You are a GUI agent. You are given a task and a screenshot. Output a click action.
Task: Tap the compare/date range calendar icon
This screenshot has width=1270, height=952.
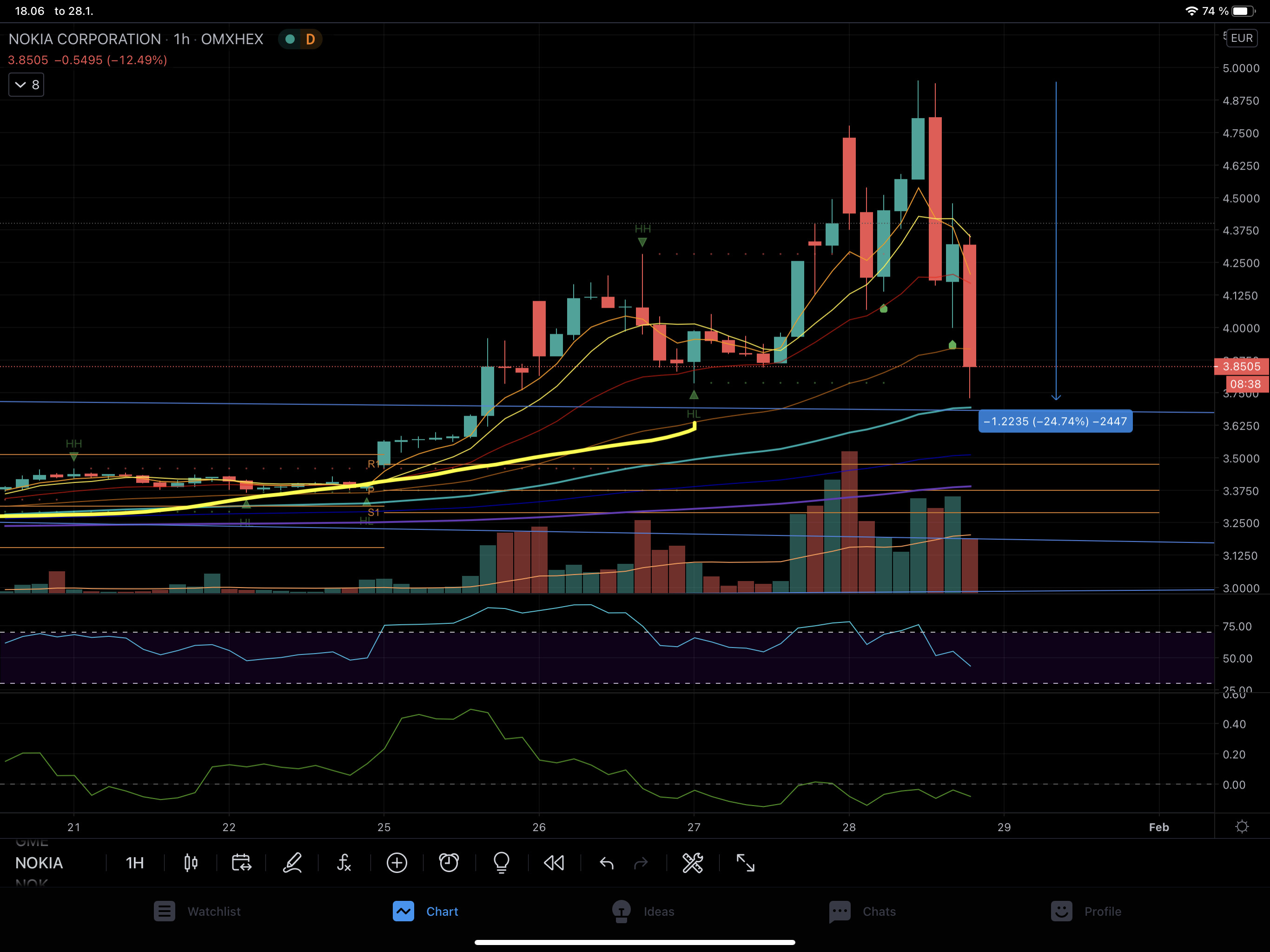(241, 862)
